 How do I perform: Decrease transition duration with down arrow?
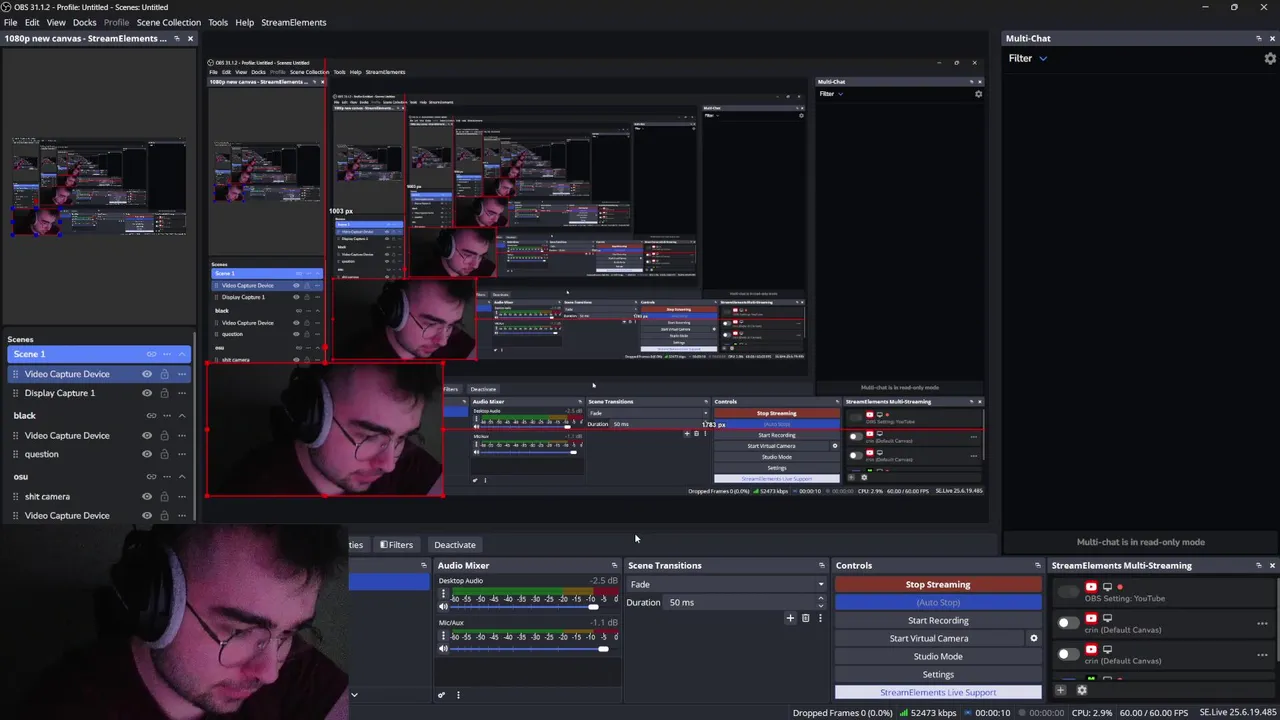click(x=821, y=605)
